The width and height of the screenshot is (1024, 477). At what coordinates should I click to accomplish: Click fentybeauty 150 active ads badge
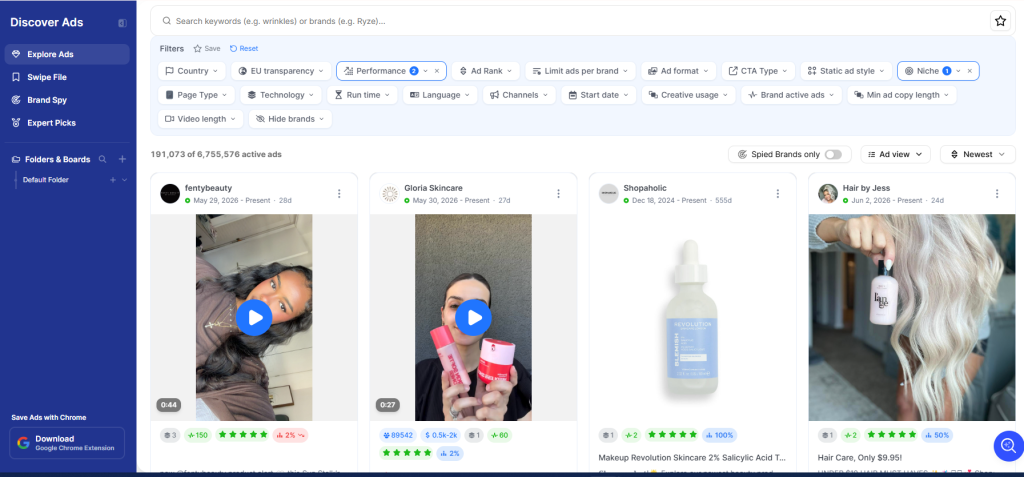pos(197,435)
